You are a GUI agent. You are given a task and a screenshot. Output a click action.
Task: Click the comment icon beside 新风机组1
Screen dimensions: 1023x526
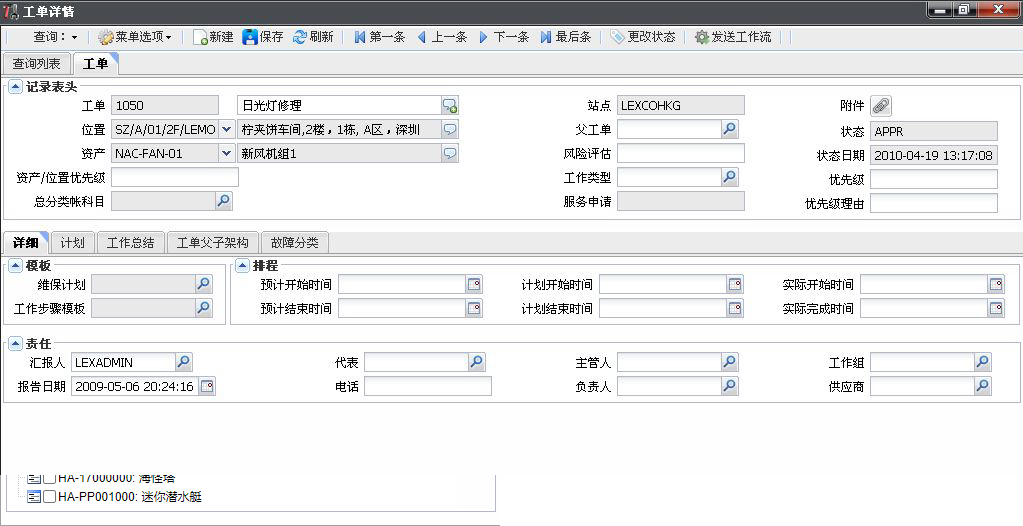tap(450, 153)
